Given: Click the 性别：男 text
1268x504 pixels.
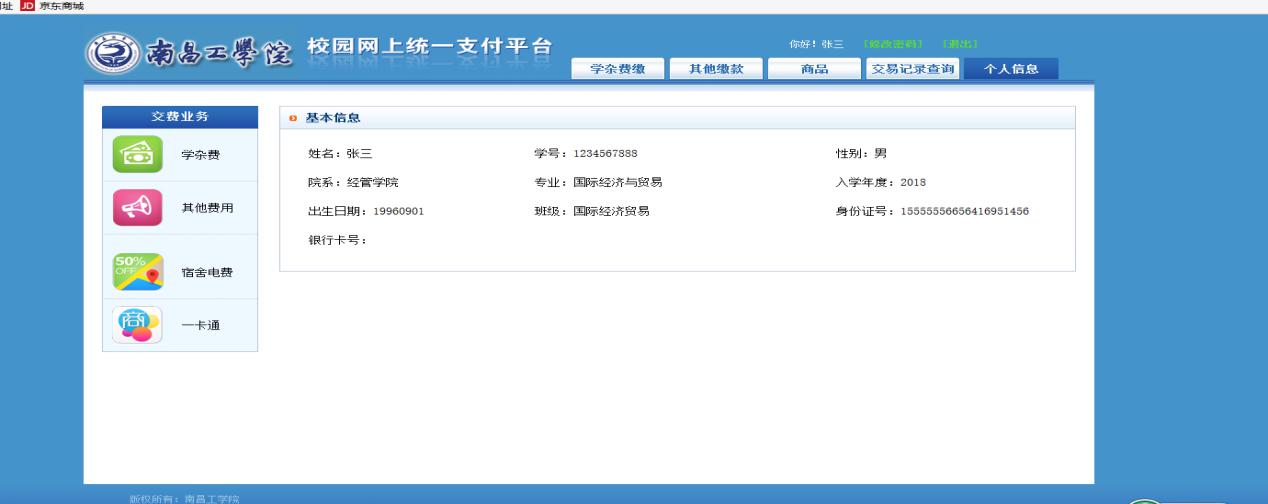Looking at the screenshot, I should pos(861,153).
